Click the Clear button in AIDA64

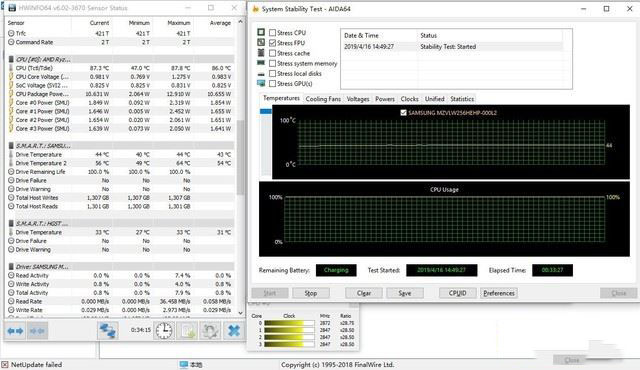[x=364, y=293]
